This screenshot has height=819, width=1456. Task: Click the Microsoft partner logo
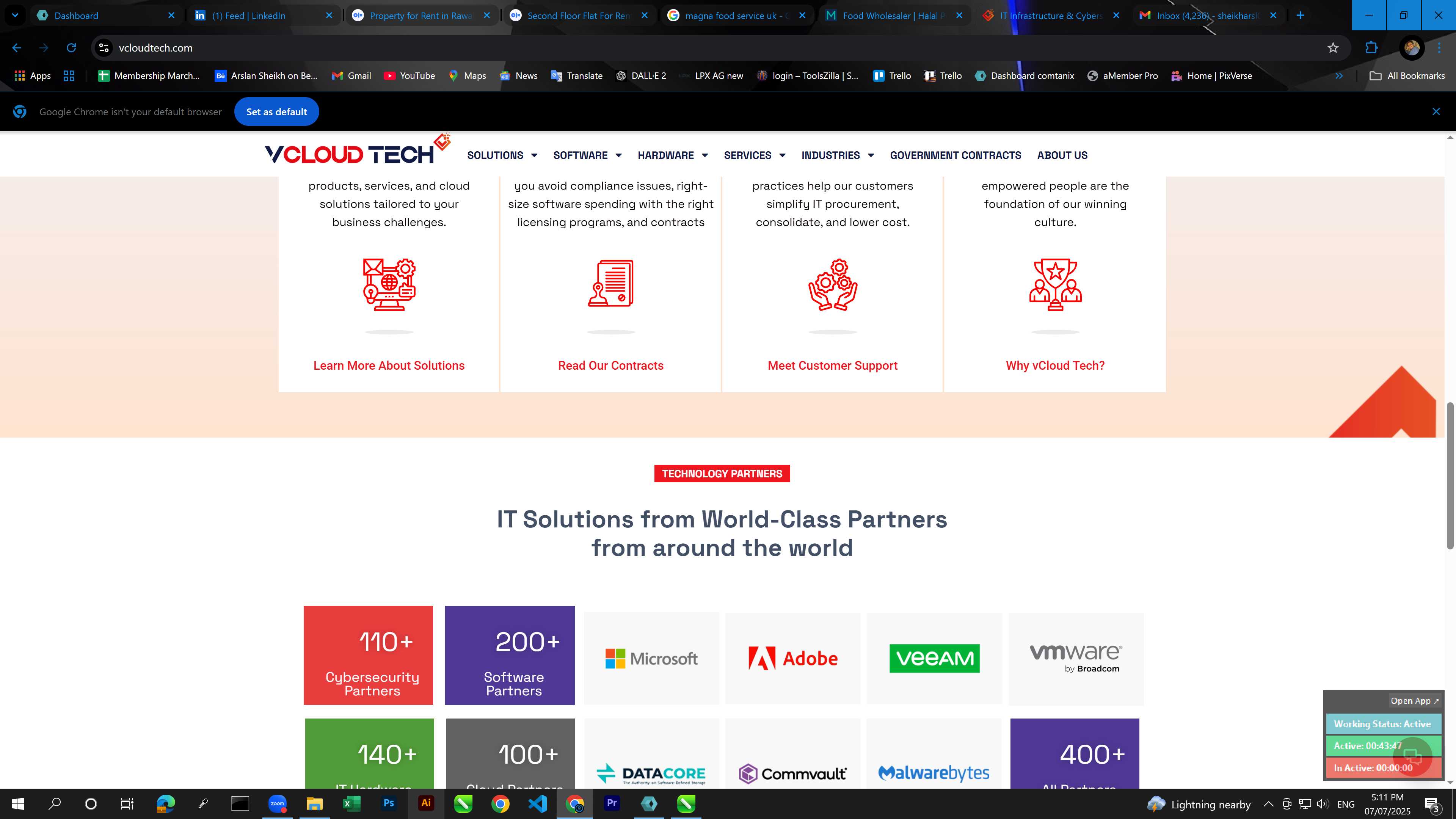(651, 659)
